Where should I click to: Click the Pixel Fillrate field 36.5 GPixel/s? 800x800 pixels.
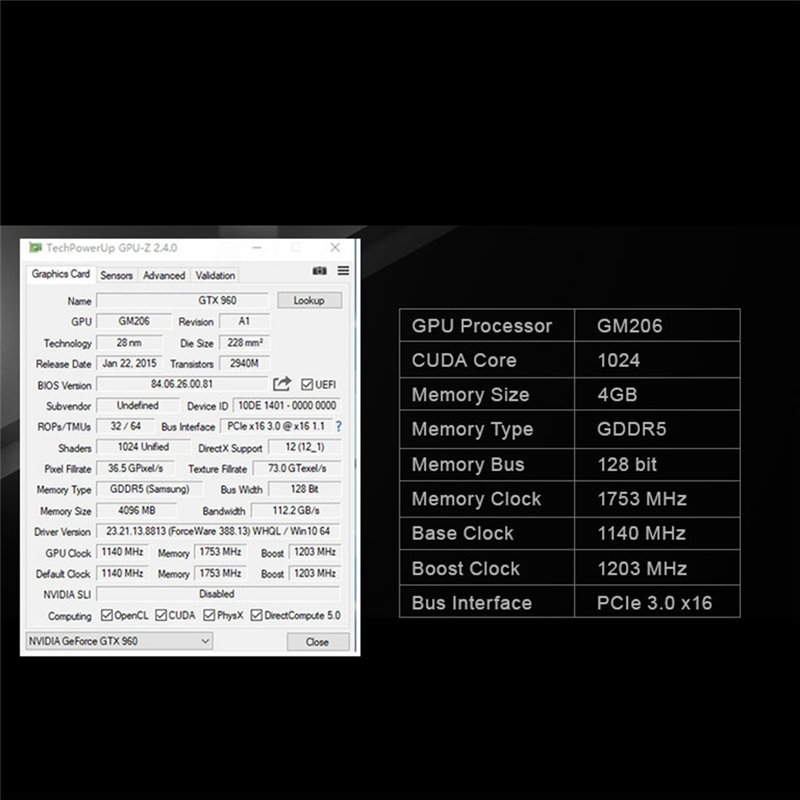[x=135, y=468]
